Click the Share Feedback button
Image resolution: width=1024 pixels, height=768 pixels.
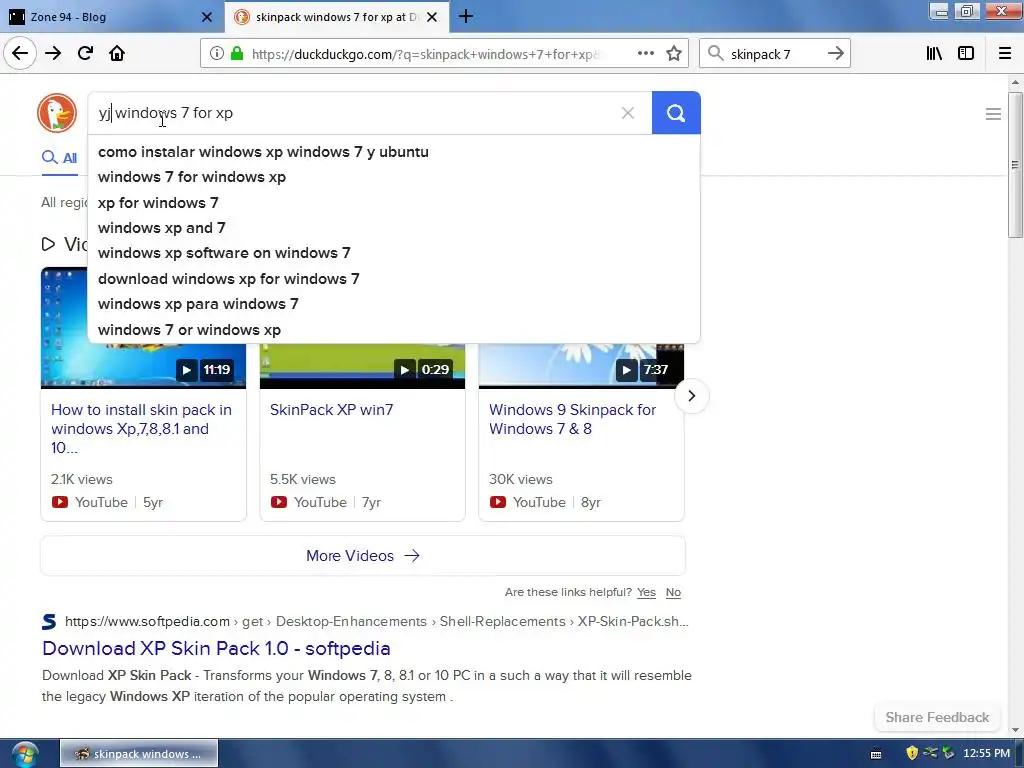[937, 717]
